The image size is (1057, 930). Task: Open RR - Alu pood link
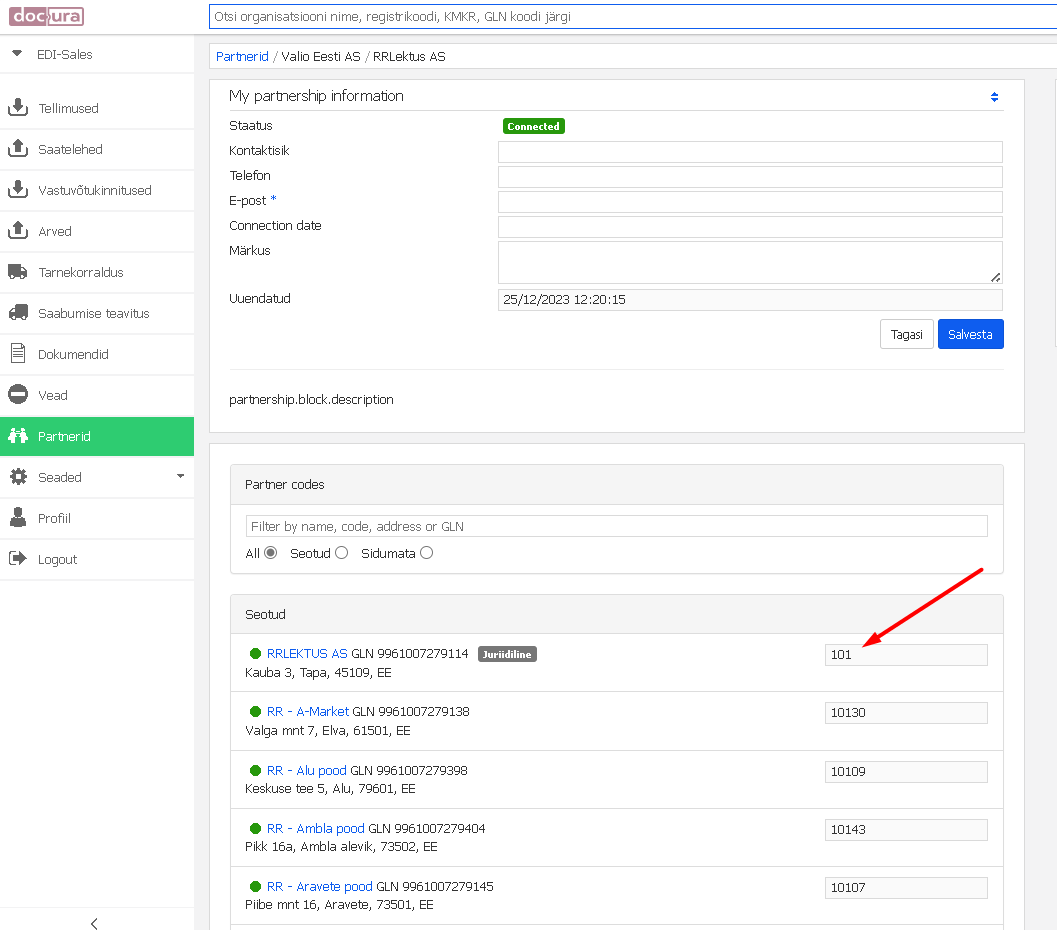(x=307, y=770)
